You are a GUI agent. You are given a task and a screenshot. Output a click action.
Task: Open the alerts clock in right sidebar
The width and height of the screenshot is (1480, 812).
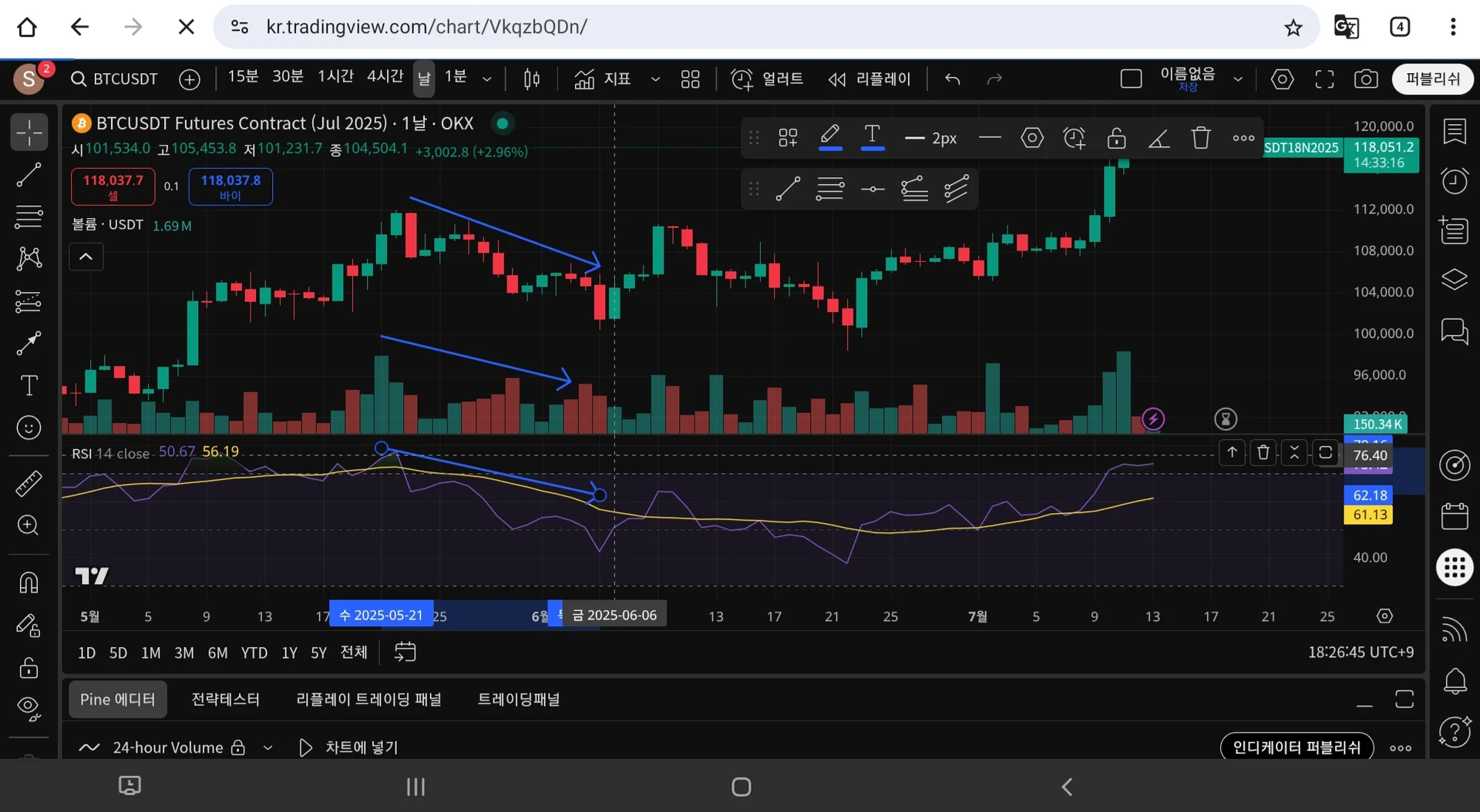pos(1455,182)
